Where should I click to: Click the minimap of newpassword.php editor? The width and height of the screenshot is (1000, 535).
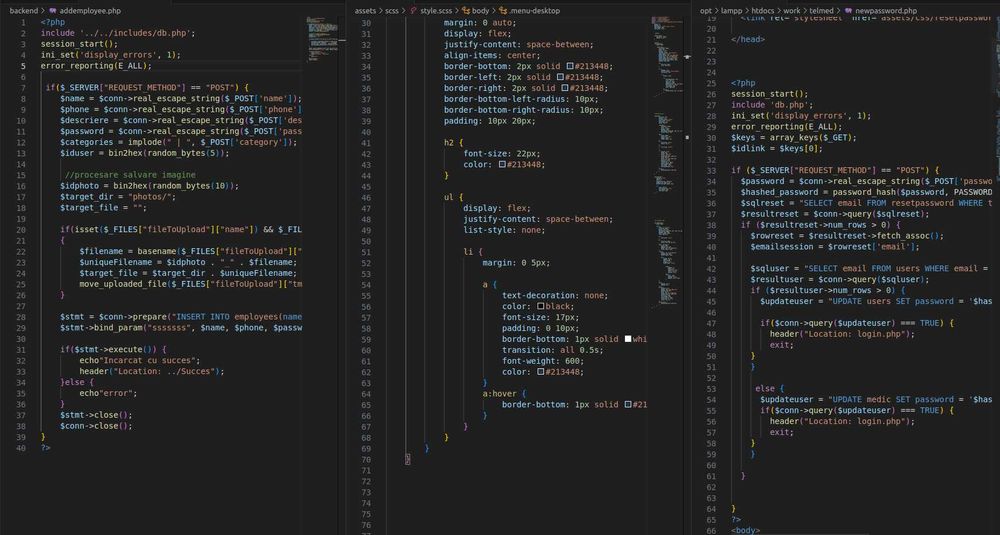click(996, 274)
